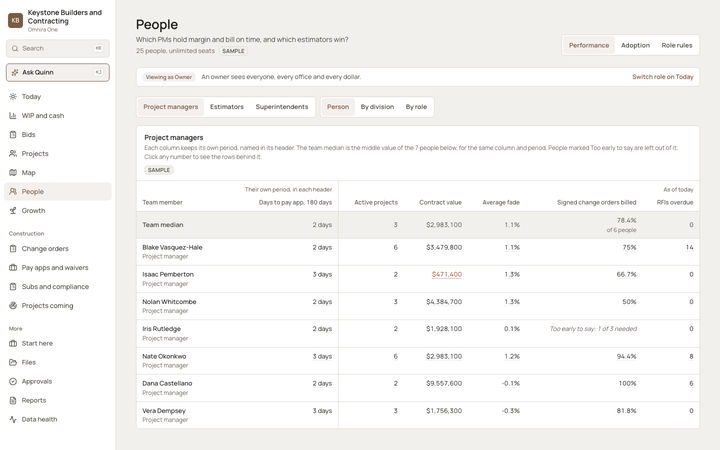Click the document icon beside Reports
The width and height of the screenshot is (720, 450).
13,400
